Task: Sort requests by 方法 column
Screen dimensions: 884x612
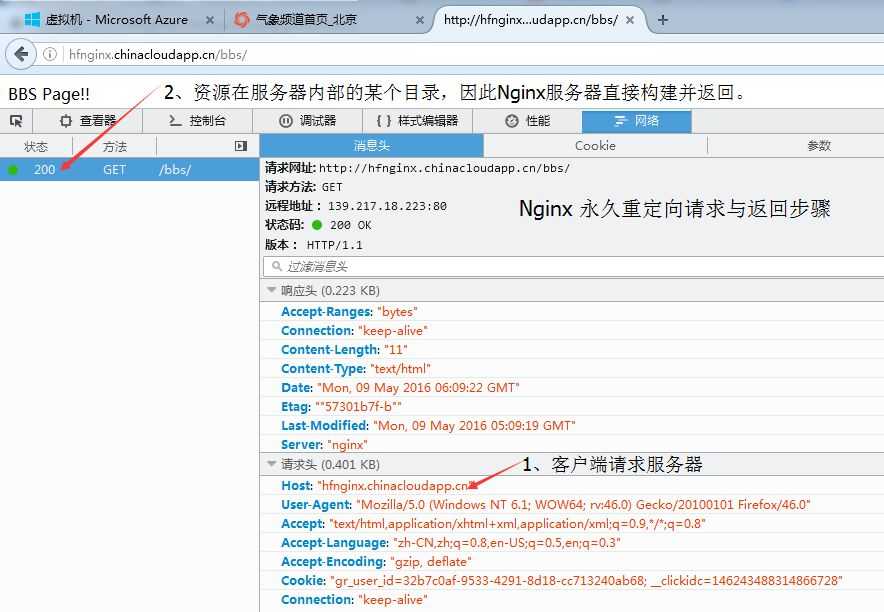Action: coord(114,147)
